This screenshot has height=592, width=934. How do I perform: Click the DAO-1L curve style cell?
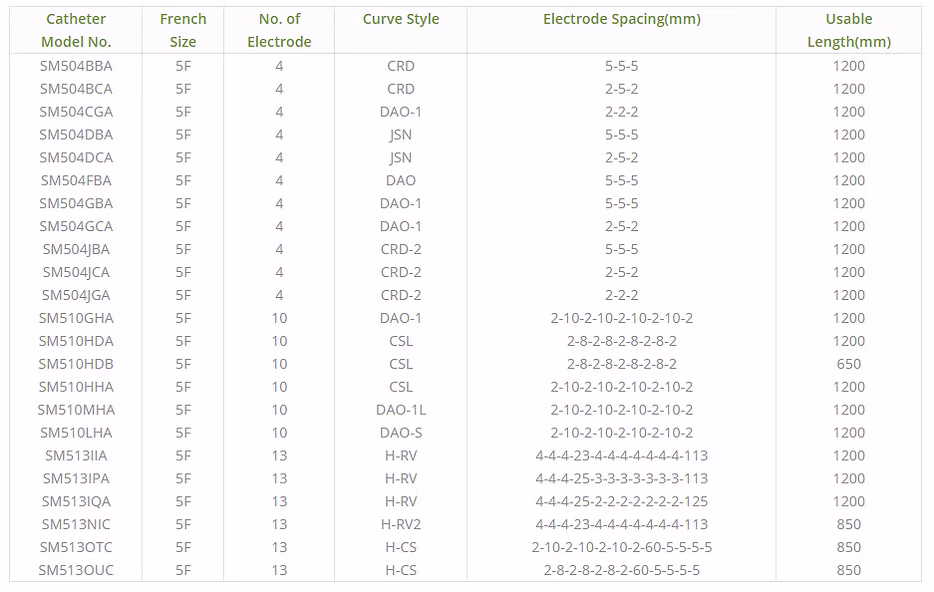click(400, 410)
